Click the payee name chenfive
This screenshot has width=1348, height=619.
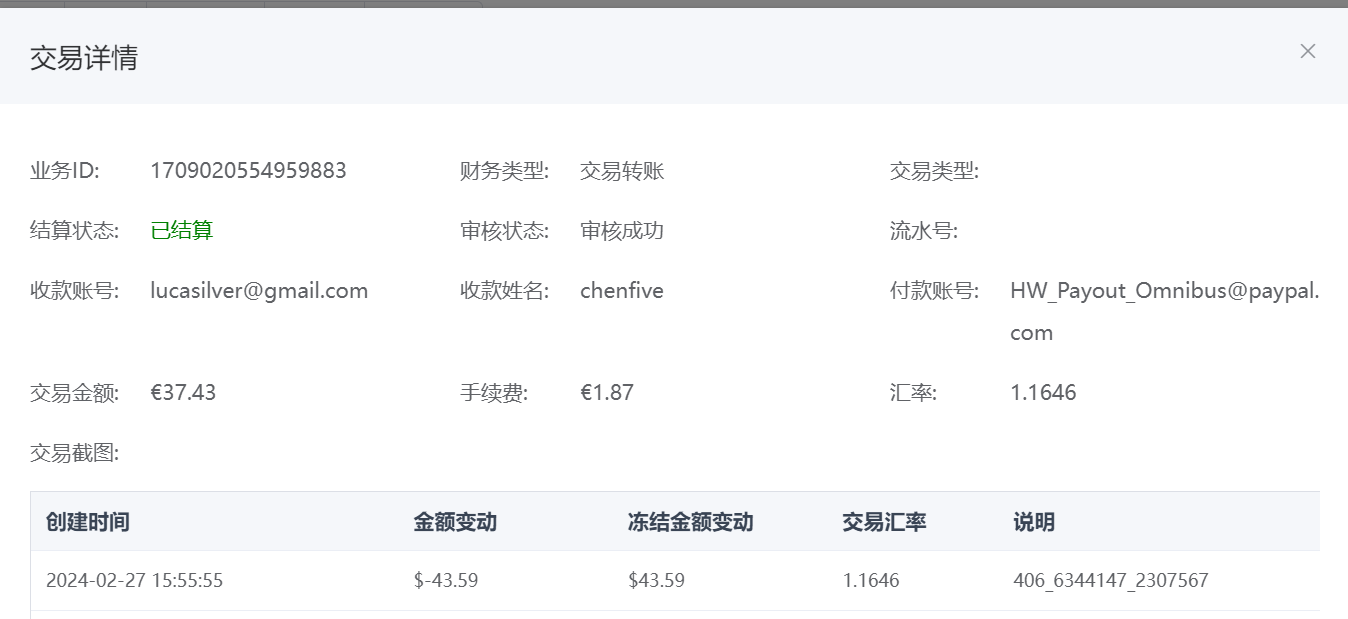(x=621, y=291)
